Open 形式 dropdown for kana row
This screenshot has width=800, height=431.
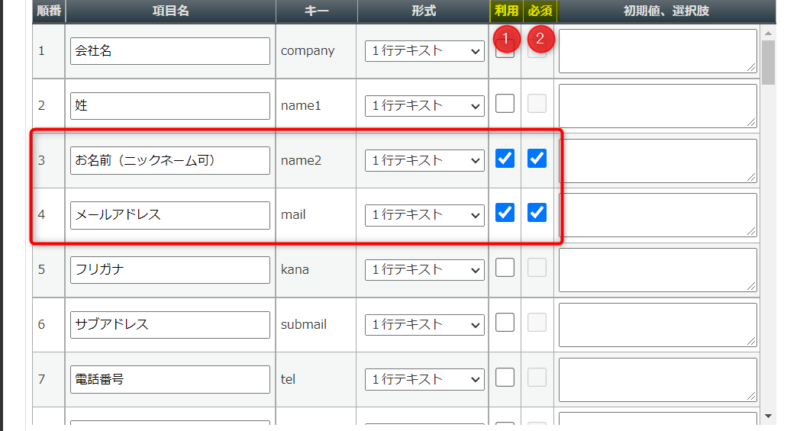coord(424,270)
